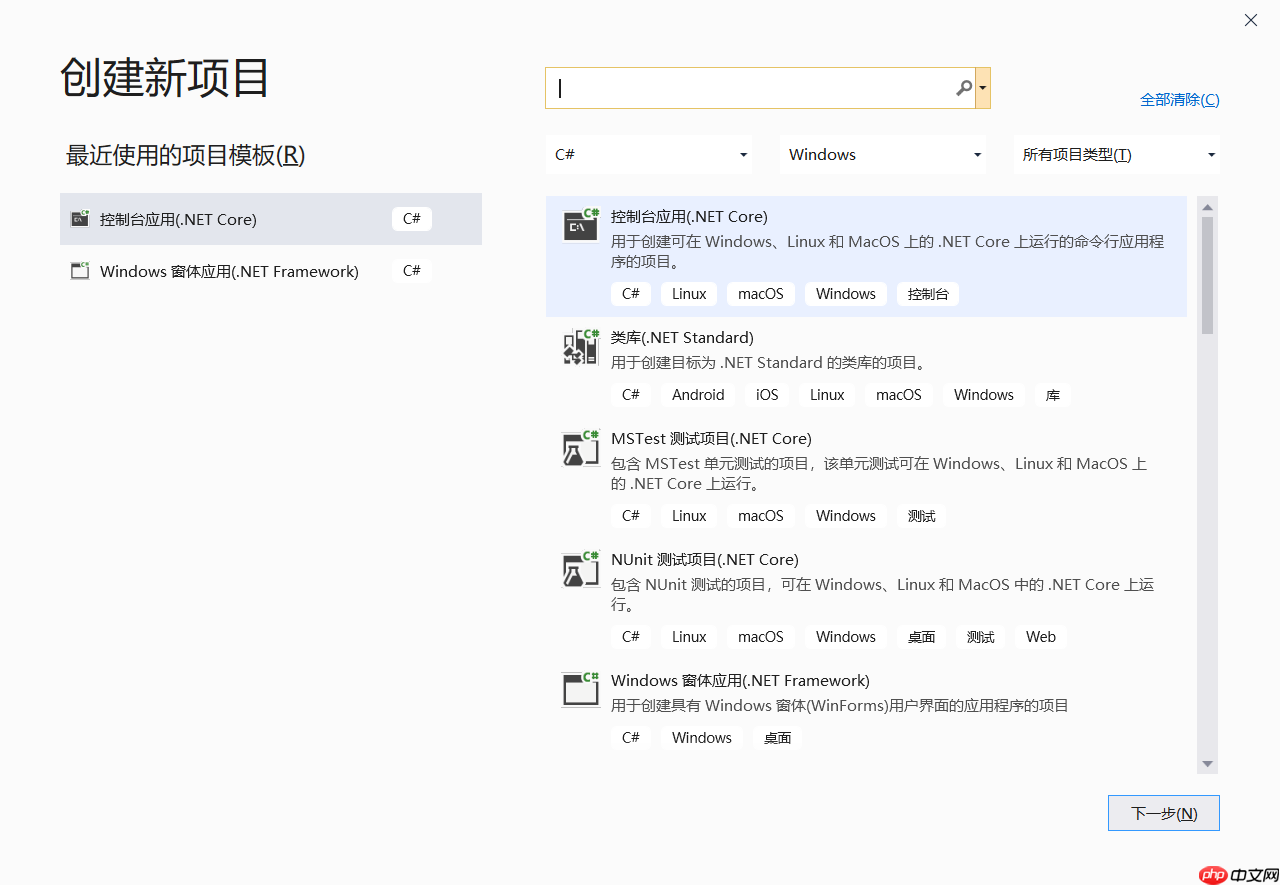1280x885 pixels.
Task: Click the 全部清除(C) link
Action: coord(1180,99)
